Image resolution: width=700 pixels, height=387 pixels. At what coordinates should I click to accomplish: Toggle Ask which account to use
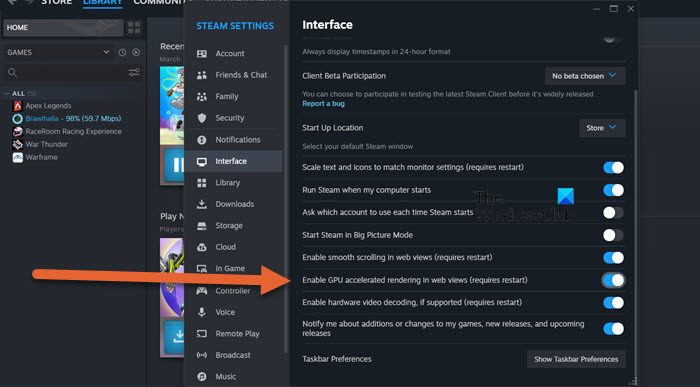click(x=613, y=212)
